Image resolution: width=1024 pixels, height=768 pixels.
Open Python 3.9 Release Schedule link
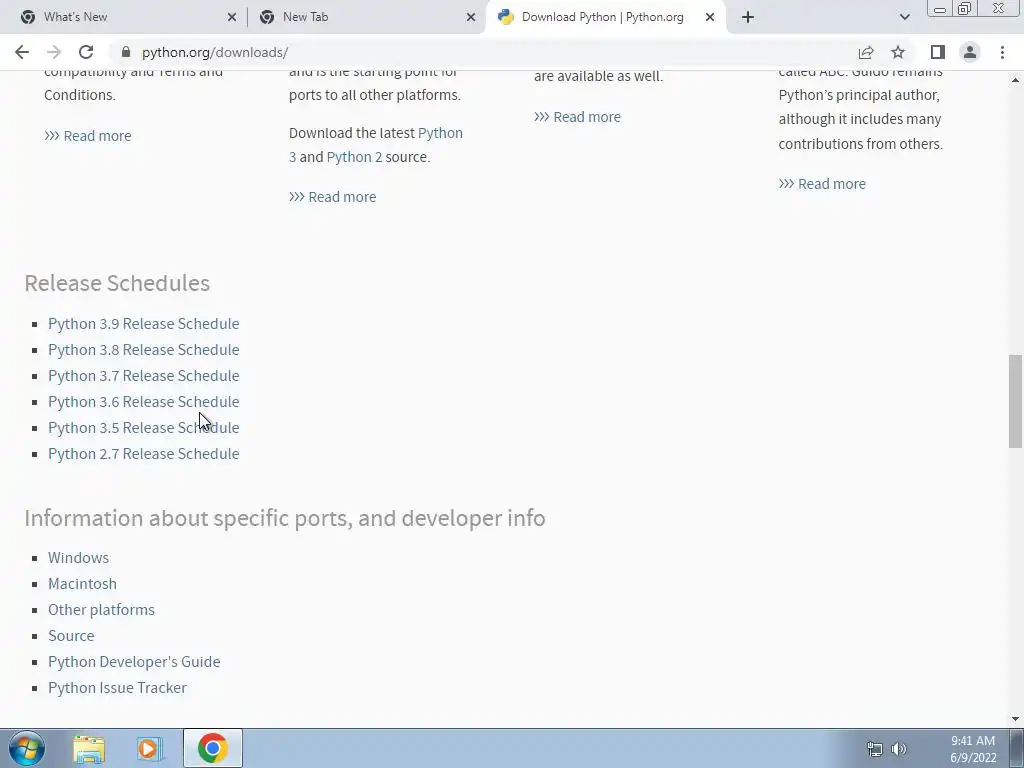click(x=144, y=324)
